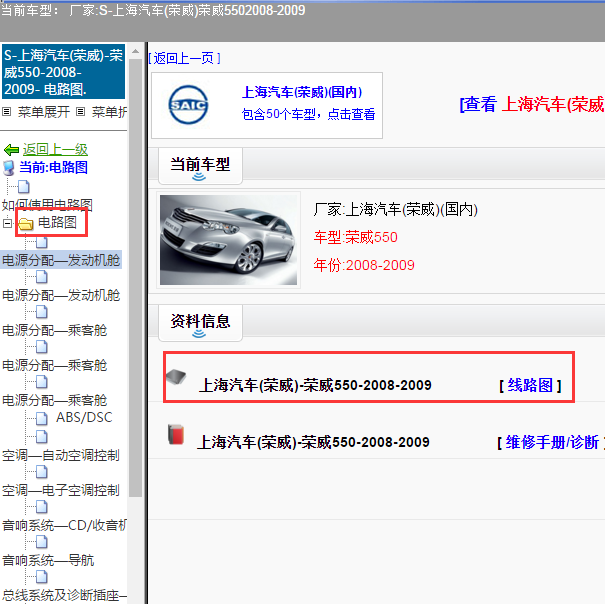Select 总线系统及诊断插座 tree item
The image size is (605, 604).
point(64,595)
